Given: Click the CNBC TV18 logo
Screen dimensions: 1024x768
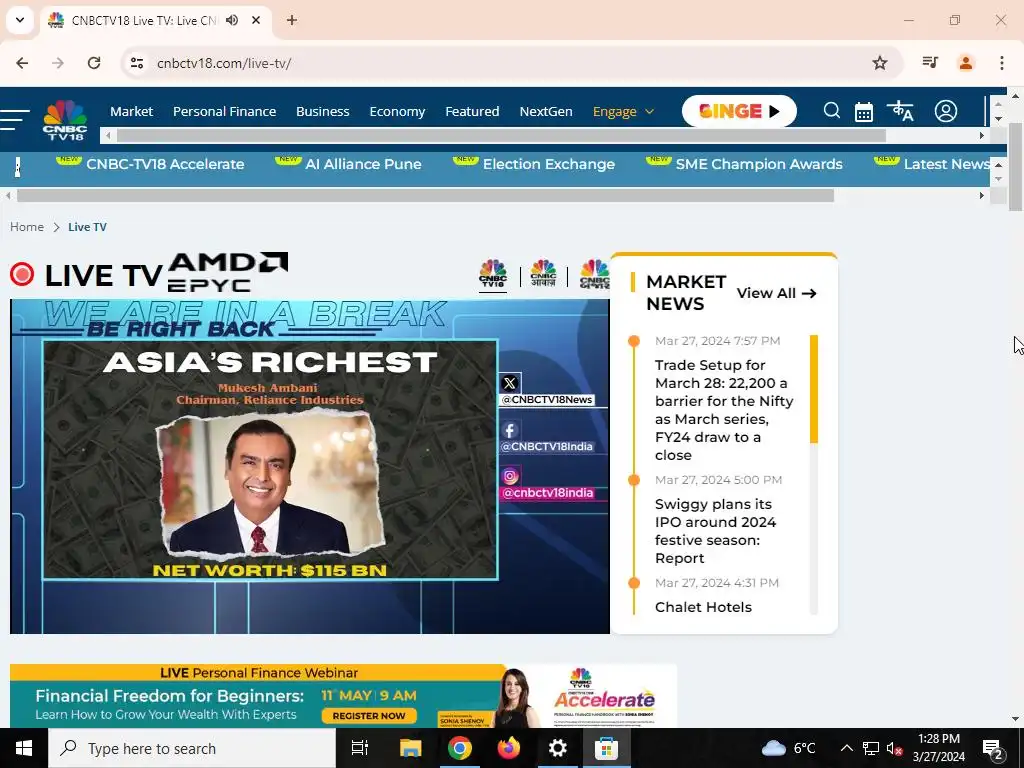Looking at the screenshot, I should (x=65, y=120).
